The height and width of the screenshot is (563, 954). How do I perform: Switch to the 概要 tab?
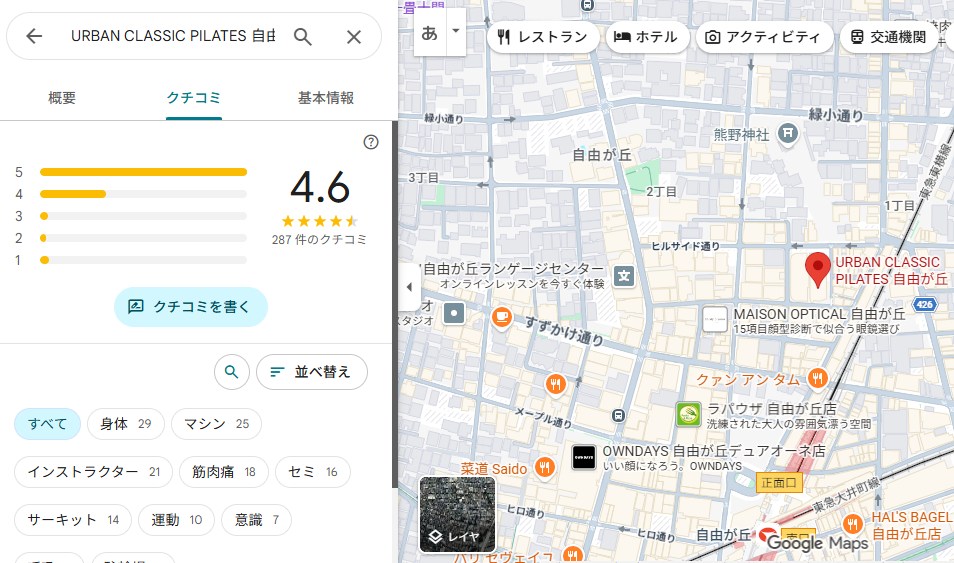(x=62, y=98)
